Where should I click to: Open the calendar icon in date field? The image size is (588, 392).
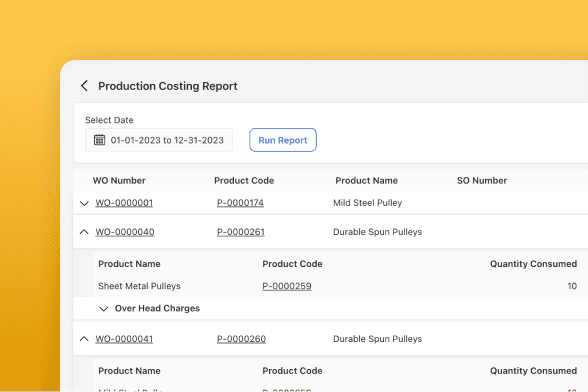coord(99,140)
